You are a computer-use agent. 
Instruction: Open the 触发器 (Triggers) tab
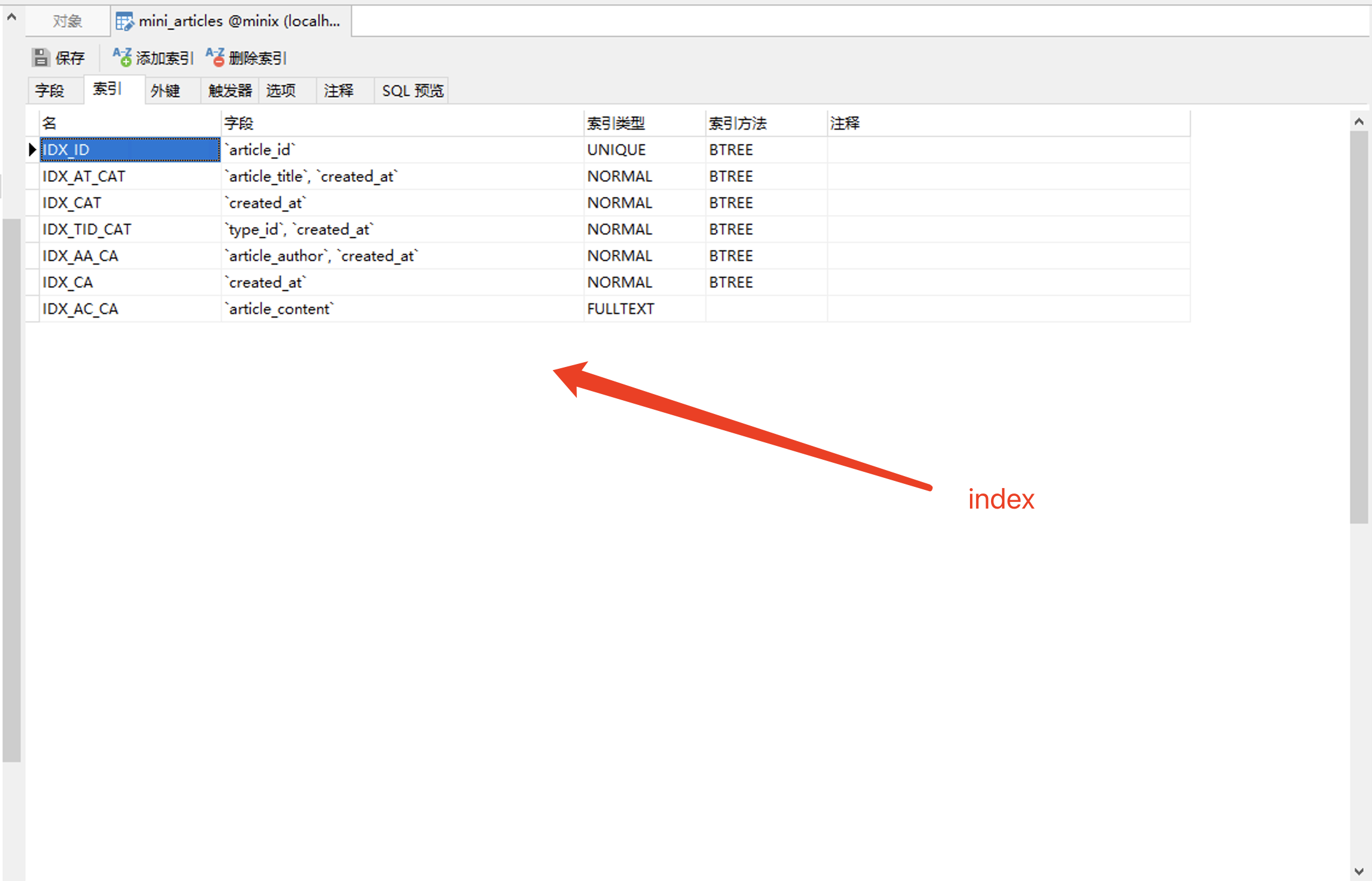pyautogui.click(x=230, y=91)
